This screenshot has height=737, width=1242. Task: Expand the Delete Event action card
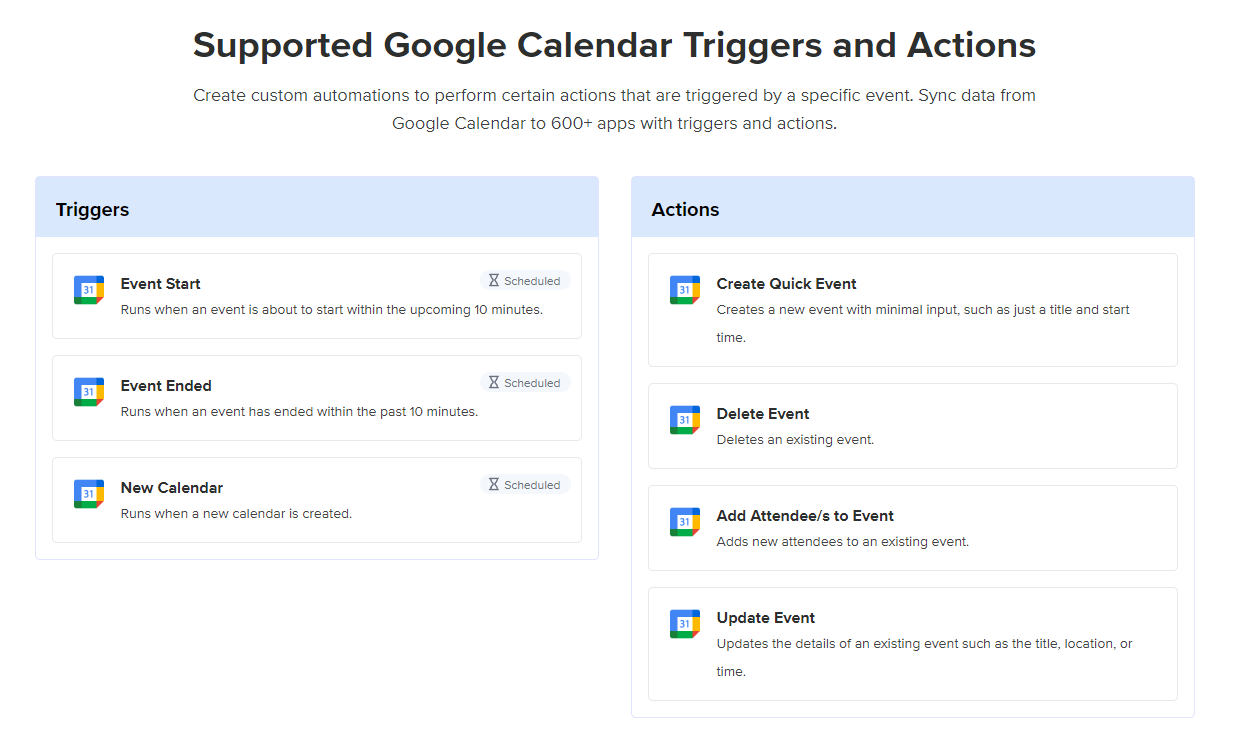point(912,425)
